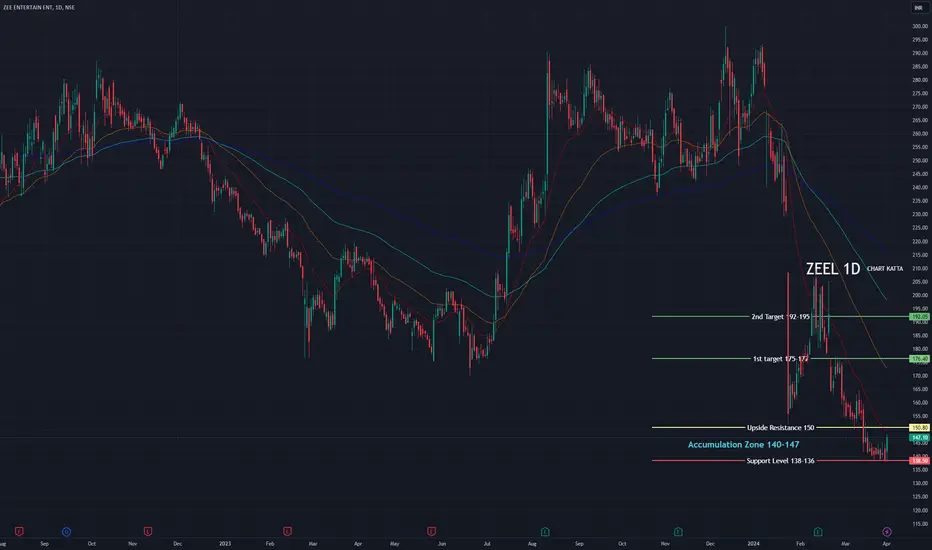Click 300.00 on the price scale
This screenshot has width=932, height=550.
920,26
